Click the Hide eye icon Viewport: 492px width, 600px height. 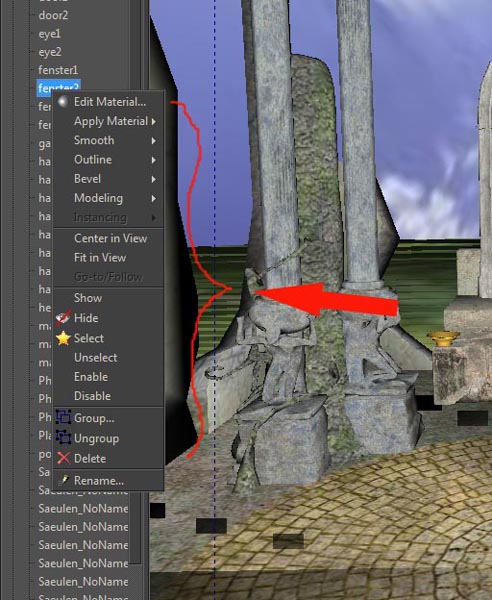coord(63,318)
